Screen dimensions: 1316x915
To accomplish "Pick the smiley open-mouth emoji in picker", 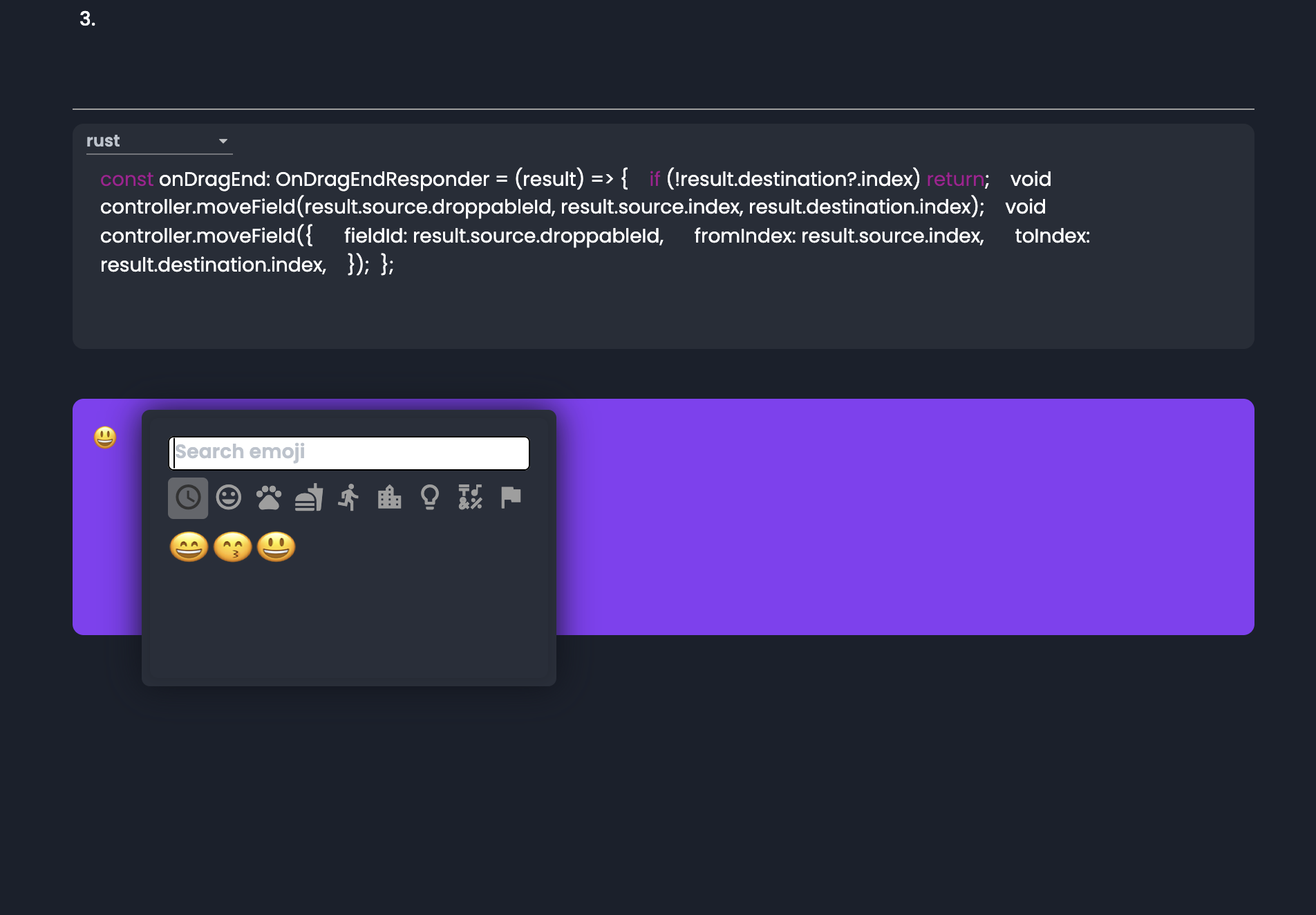I will pyautogui.click(x=276, y=547).
